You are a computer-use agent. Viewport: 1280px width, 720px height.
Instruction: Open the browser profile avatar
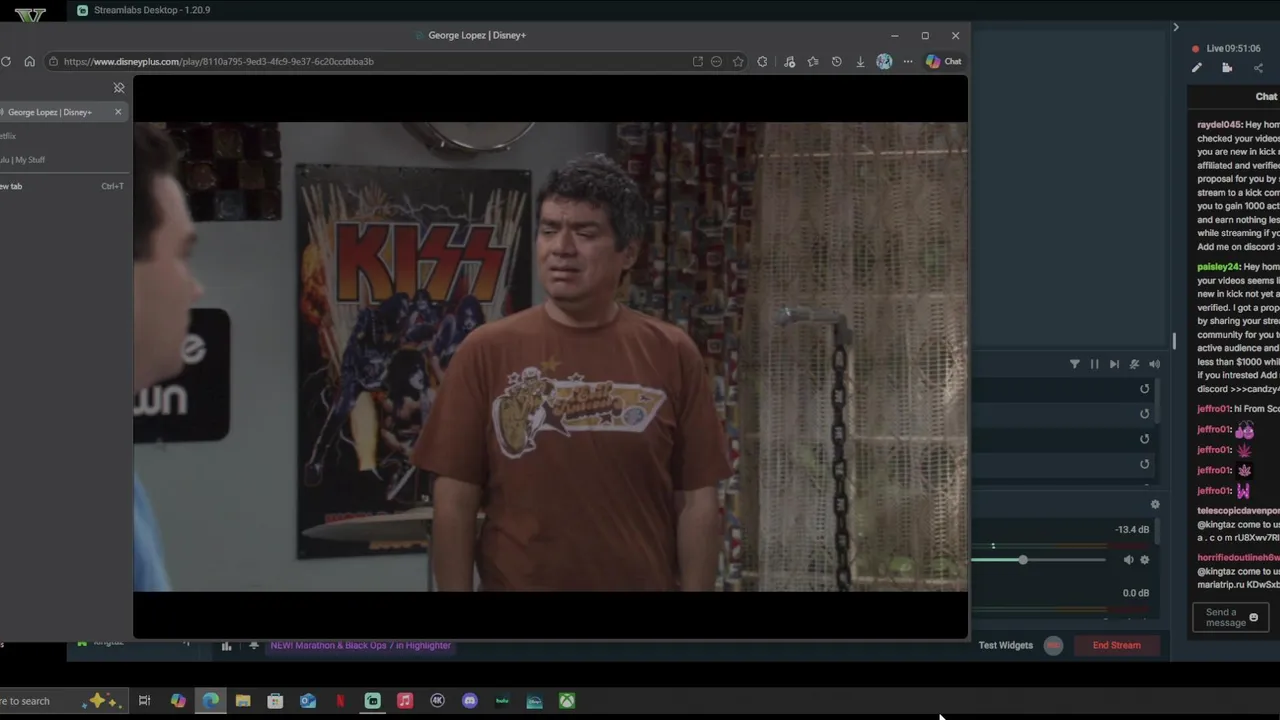point(884,61)
